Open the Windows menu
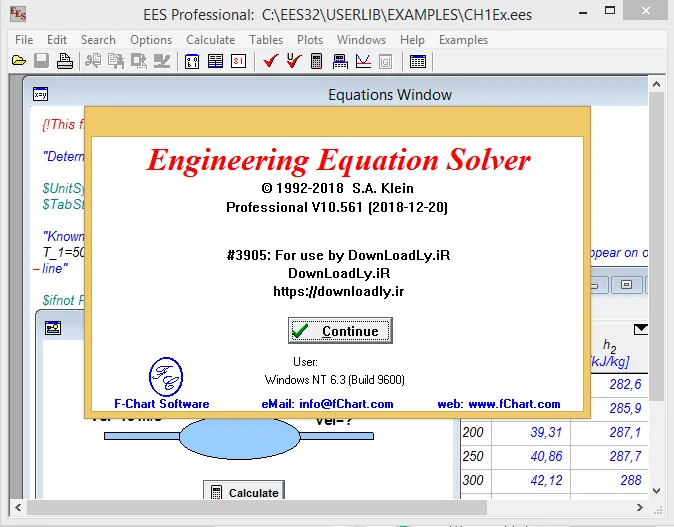The width and height of the screenshot is (674, 527). (x=362, y=40)
